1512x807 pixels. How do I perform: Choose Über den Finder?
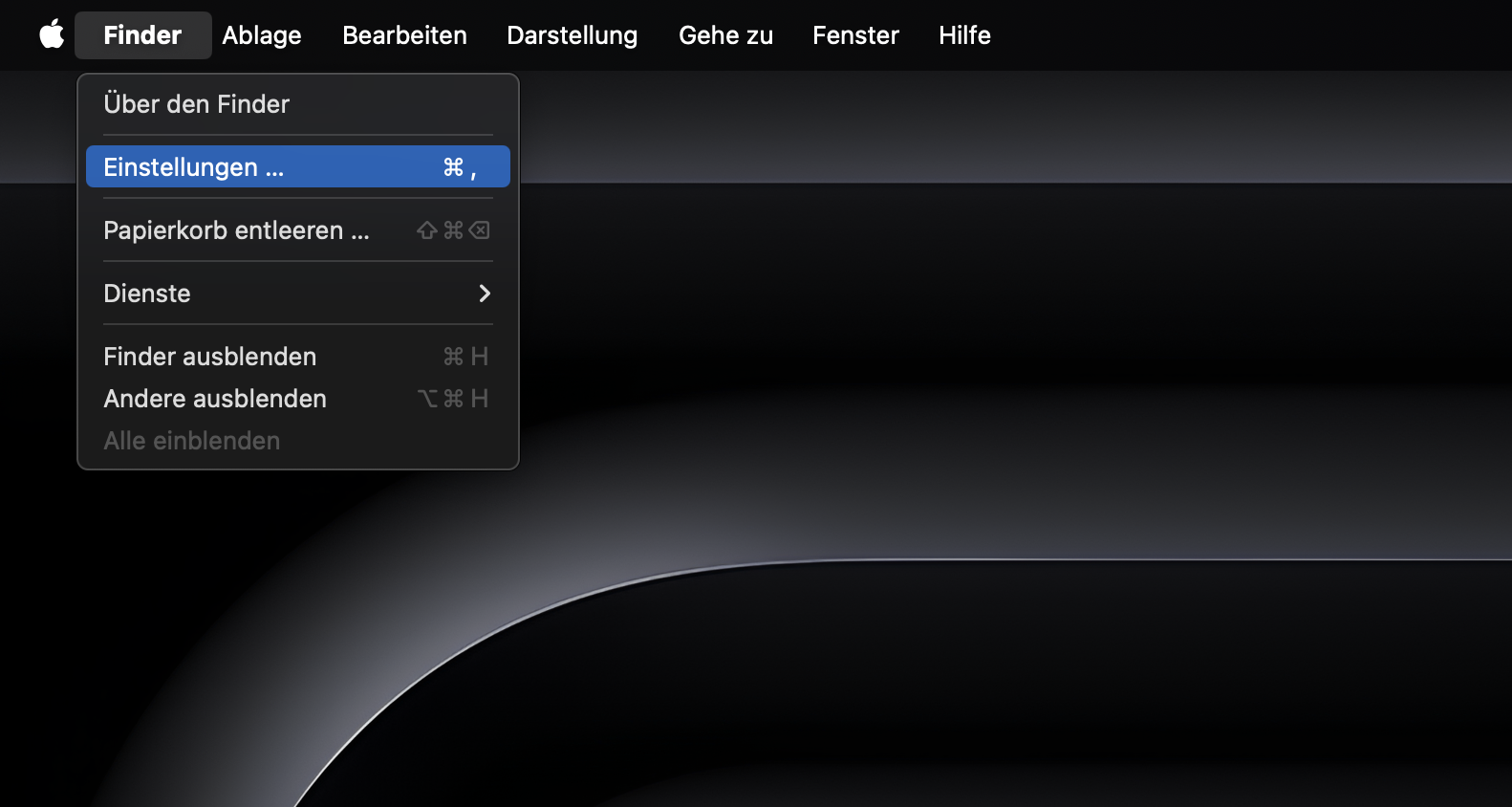(298, 103)
